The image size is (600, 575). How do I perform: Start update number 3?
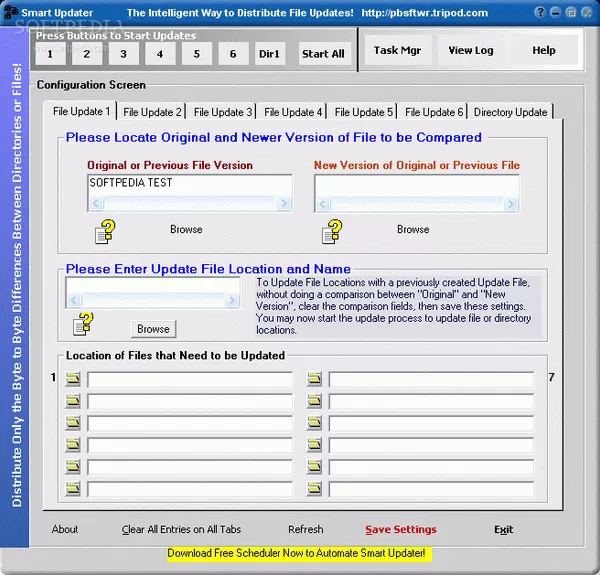(x=123, y=54)
